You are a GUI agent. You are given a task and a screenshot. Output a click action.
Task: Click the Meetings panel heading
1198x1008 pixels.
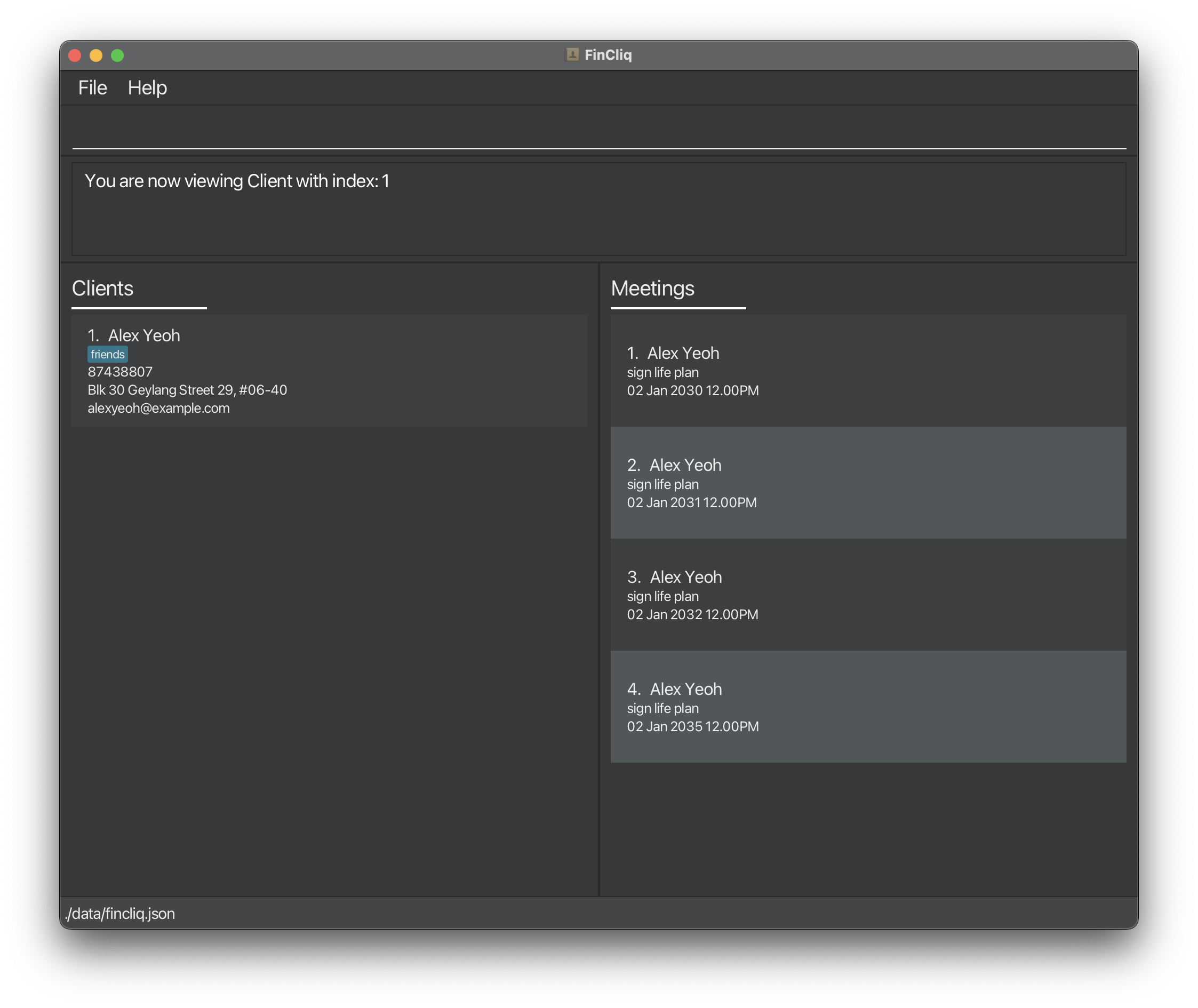click(652, 289)
